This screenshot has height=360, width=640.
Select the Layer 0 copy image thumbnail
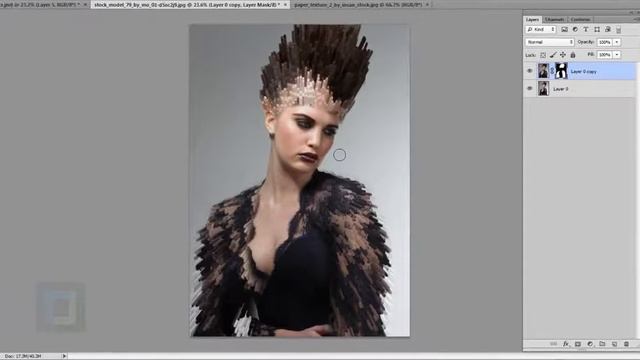click(x=543, y=71)
